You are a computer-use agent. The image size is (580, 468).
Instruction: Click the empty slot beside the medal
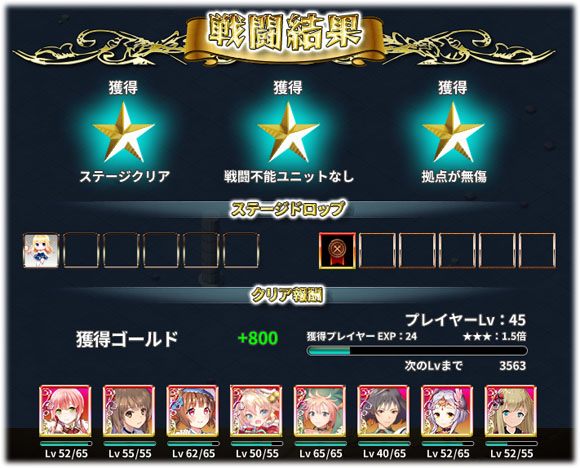point(377,250)
